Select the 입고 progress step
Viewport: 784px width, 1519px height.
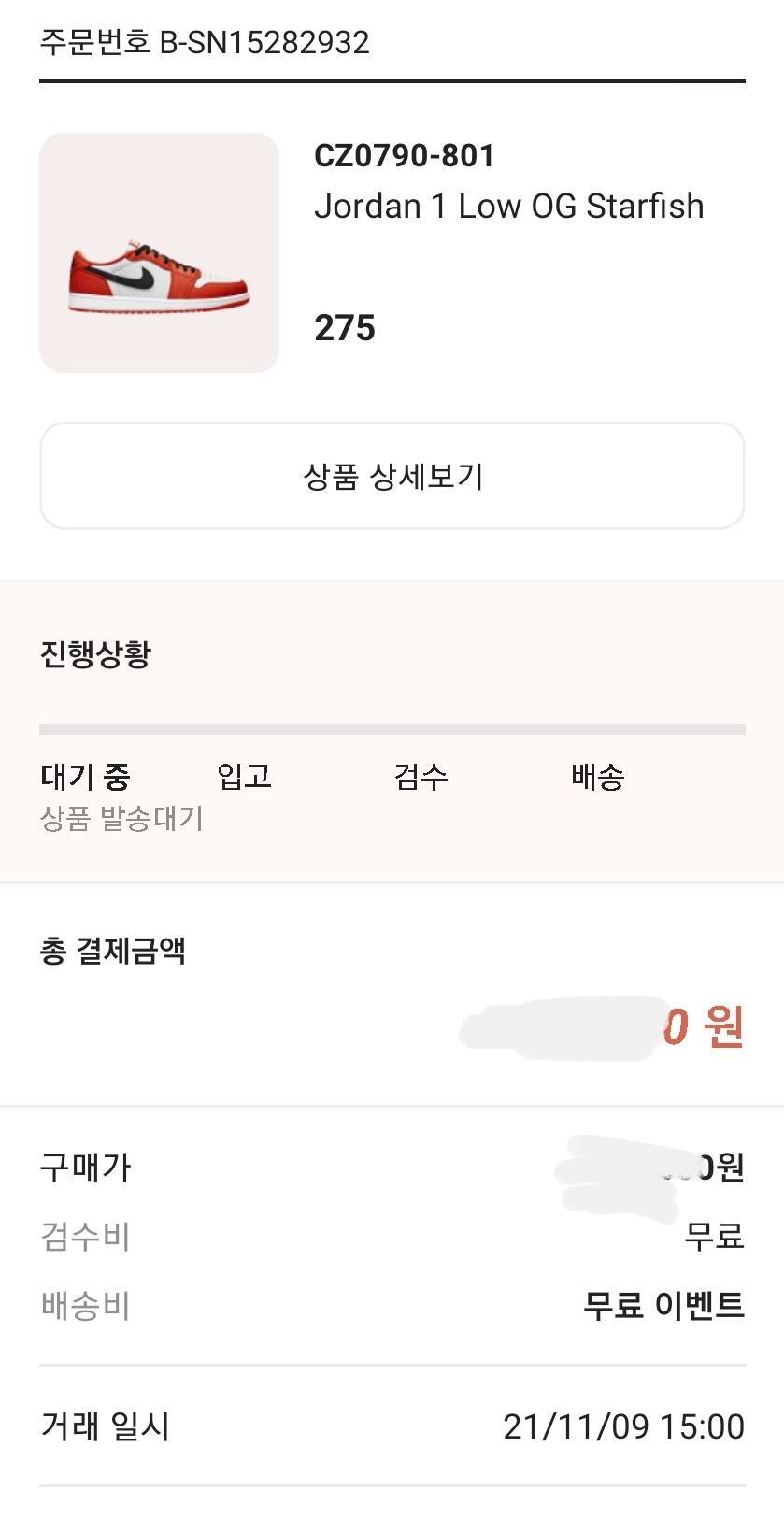244,776
